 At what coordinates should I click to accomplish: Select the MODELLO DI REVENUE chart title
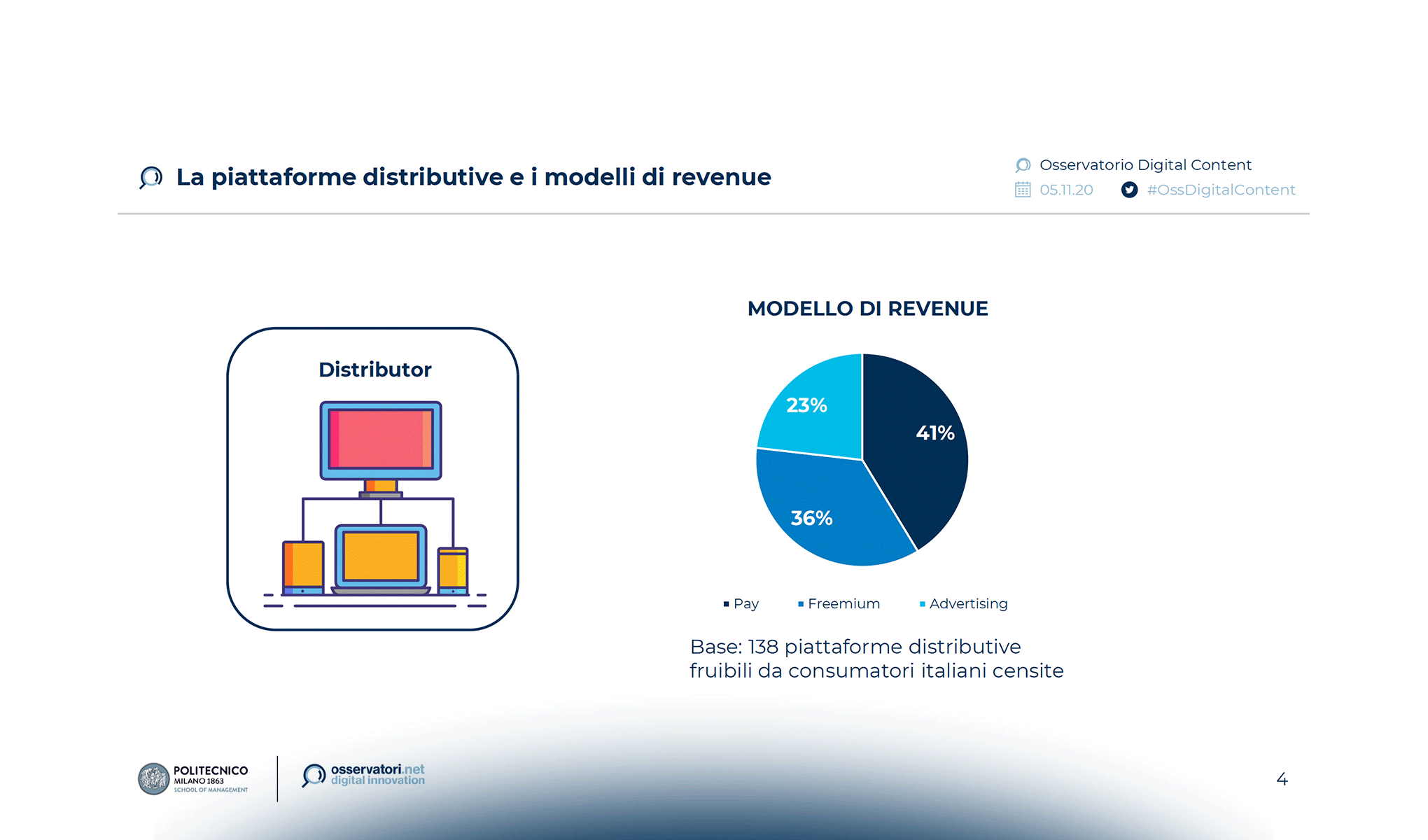coord(868,308)
